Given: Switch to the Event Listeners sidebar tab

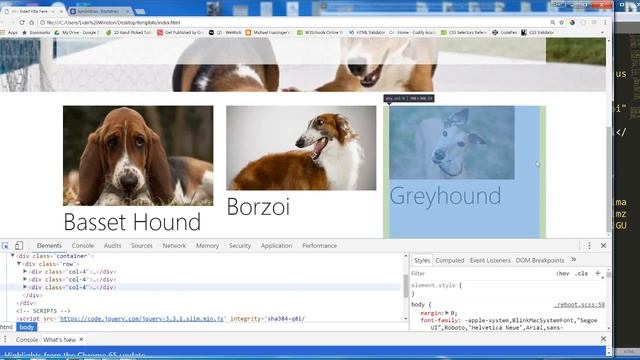Looking at the screenshot, I should coord(490,260).
